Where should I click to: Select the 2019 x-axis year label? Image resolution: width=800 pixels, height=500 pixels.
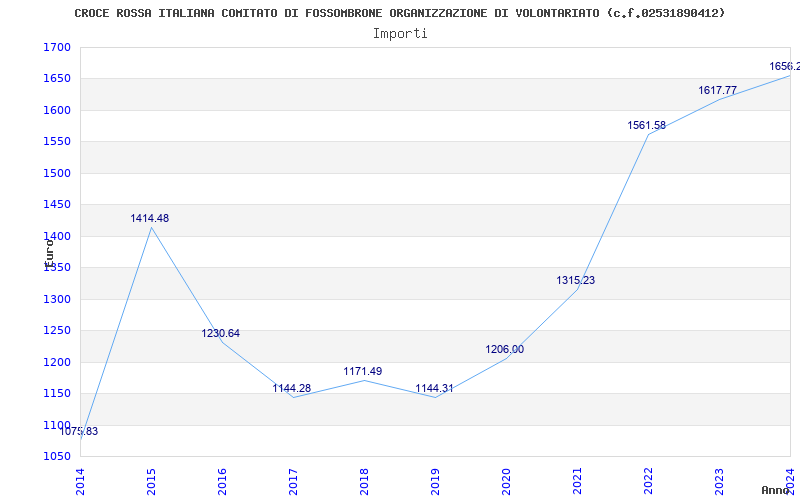tap(435, 482)
